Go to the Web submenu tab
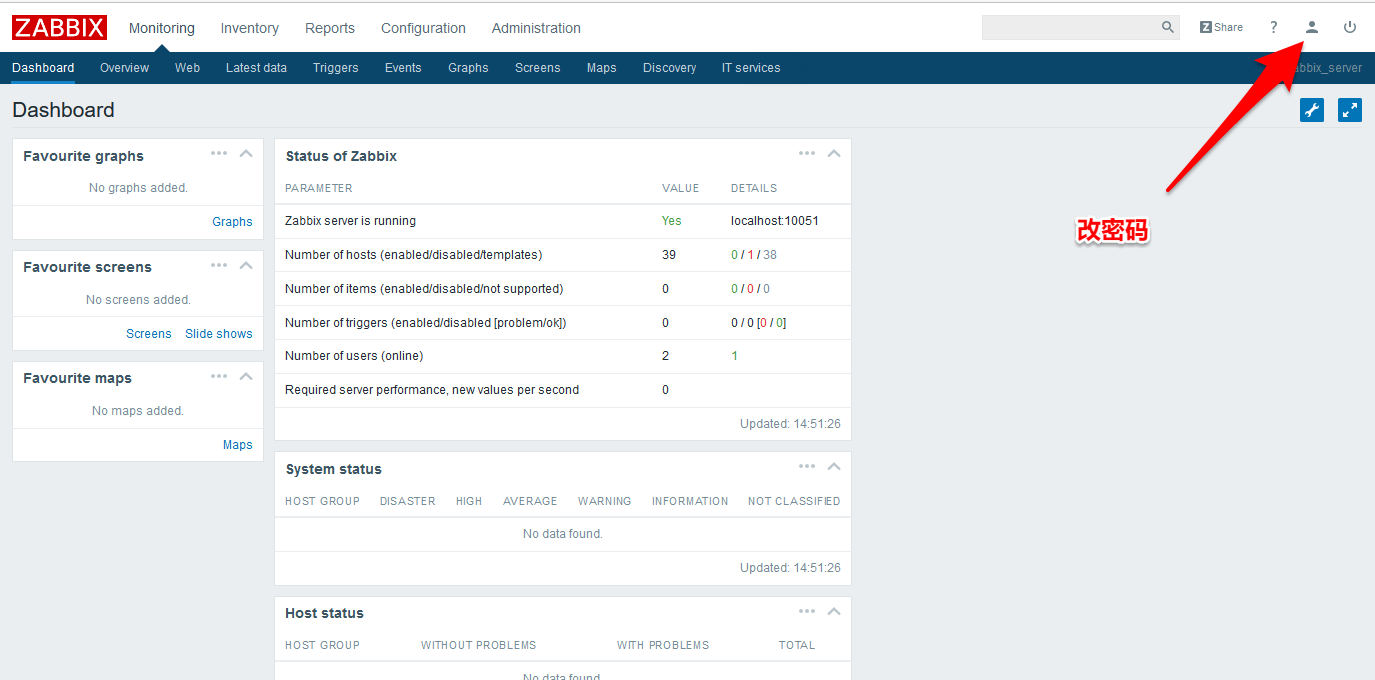This screenshot has height=680, width=1375. click(x=187, y=68)
